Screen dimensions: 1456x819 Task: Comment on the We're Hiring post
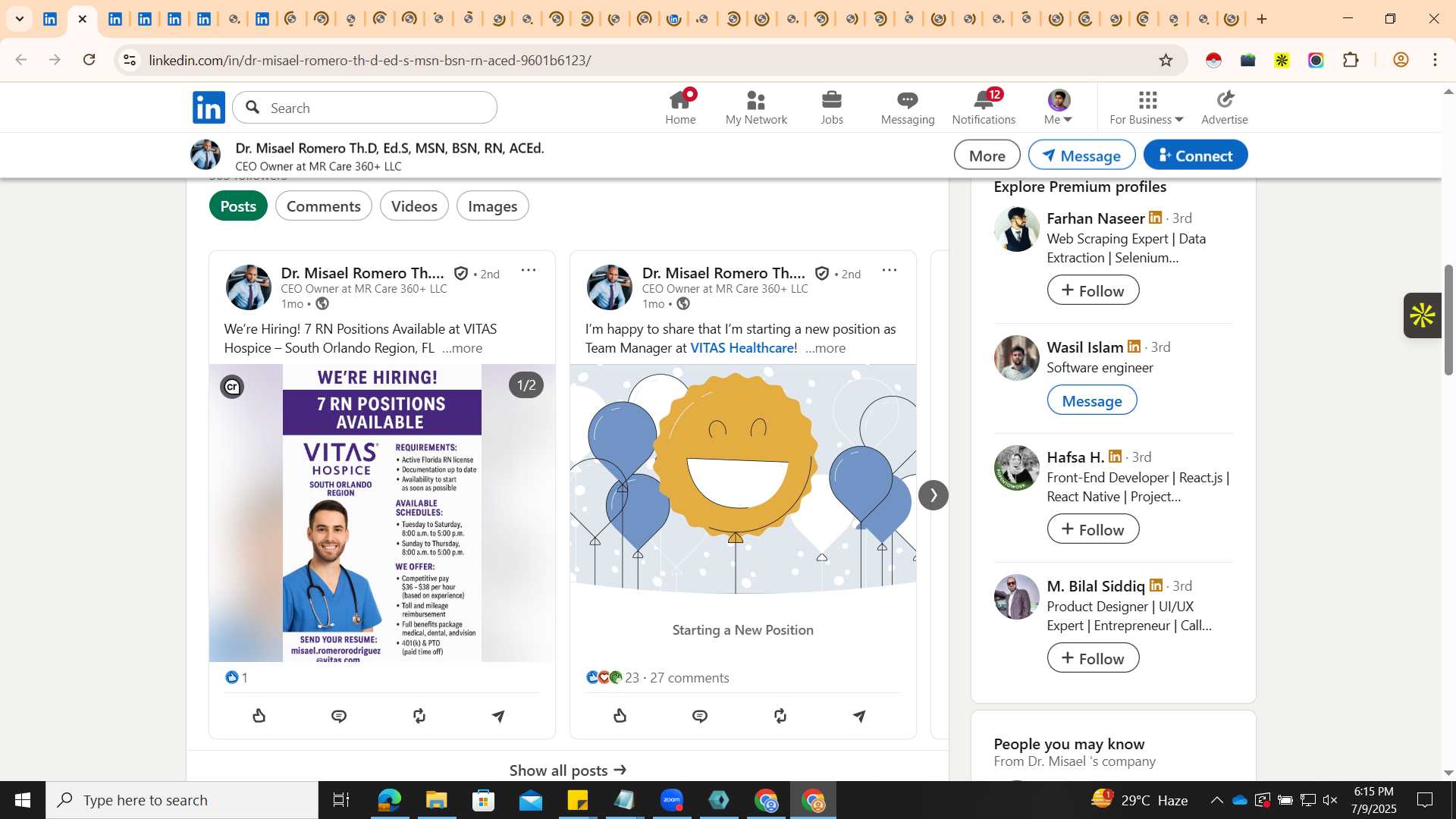[x=339, y=716]
